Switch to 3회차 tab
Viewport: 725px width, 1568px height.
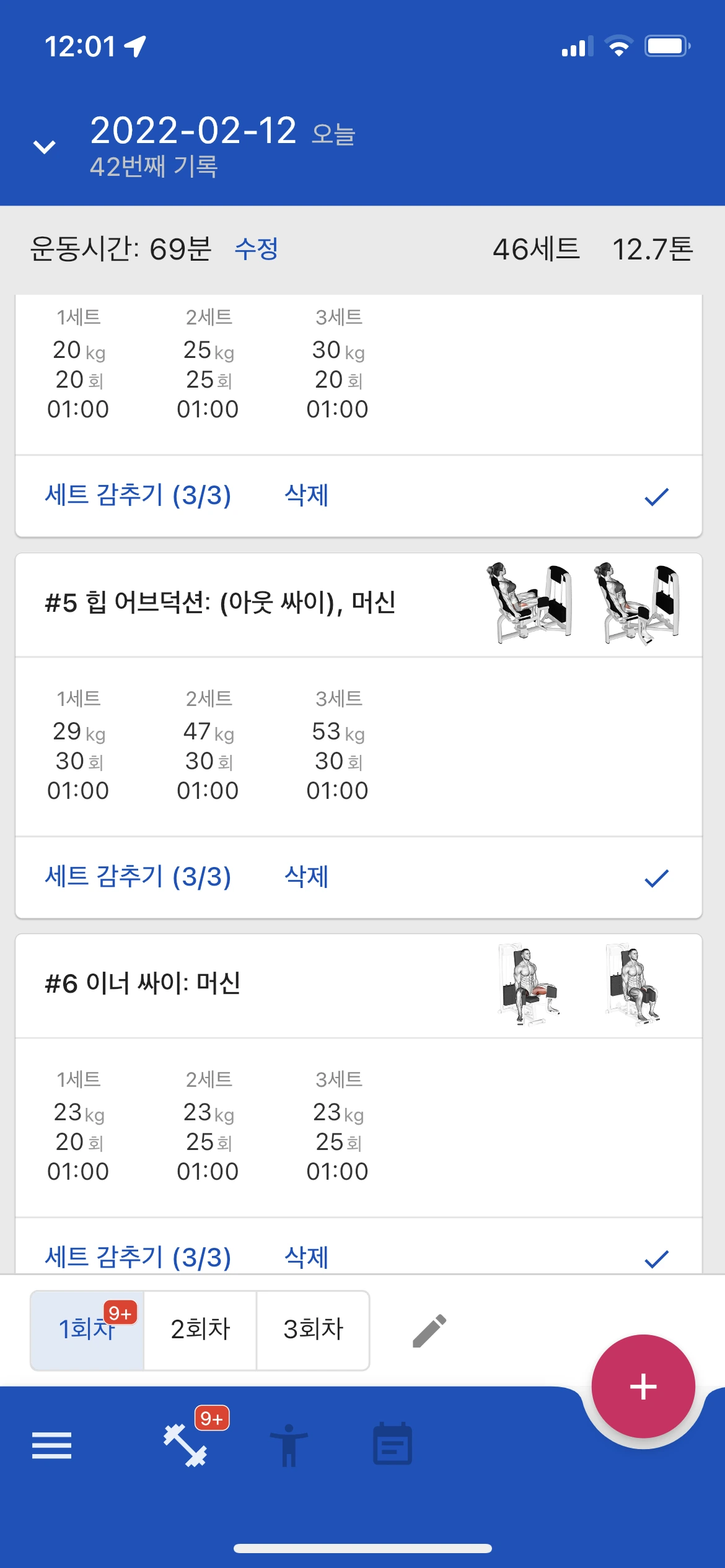click(x=313, y=1330)
